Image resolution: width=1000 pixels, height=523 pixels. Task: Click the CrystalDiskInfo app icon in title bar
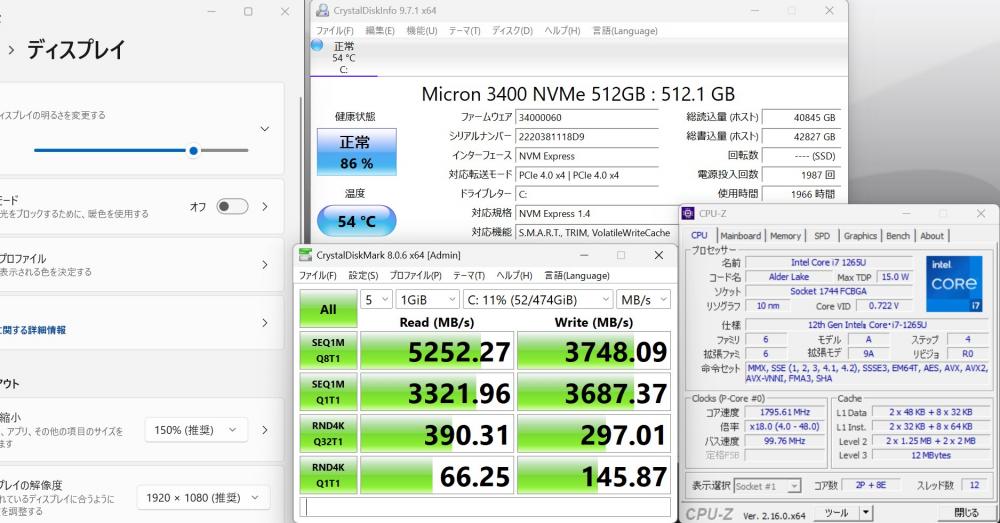point(323,10)
